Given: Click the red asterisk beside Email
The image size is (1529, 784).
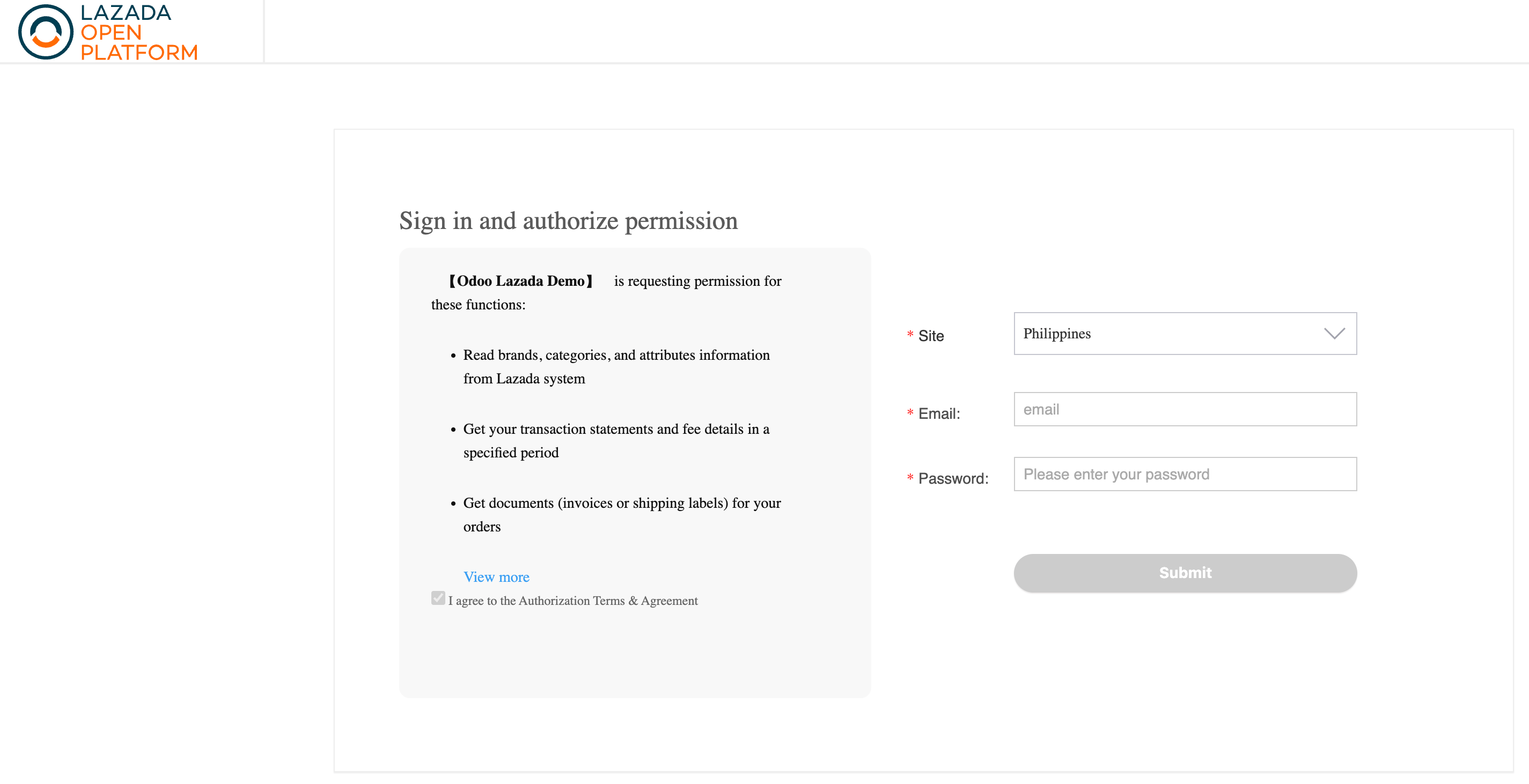Looking at the screenshot, I should (x=909, y=413).
